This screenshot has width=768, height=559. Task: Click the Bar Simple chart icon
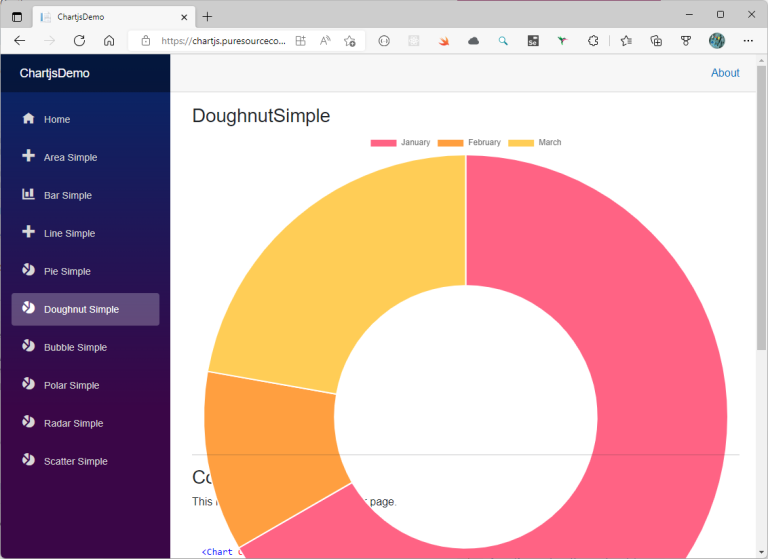click(29, 195)
